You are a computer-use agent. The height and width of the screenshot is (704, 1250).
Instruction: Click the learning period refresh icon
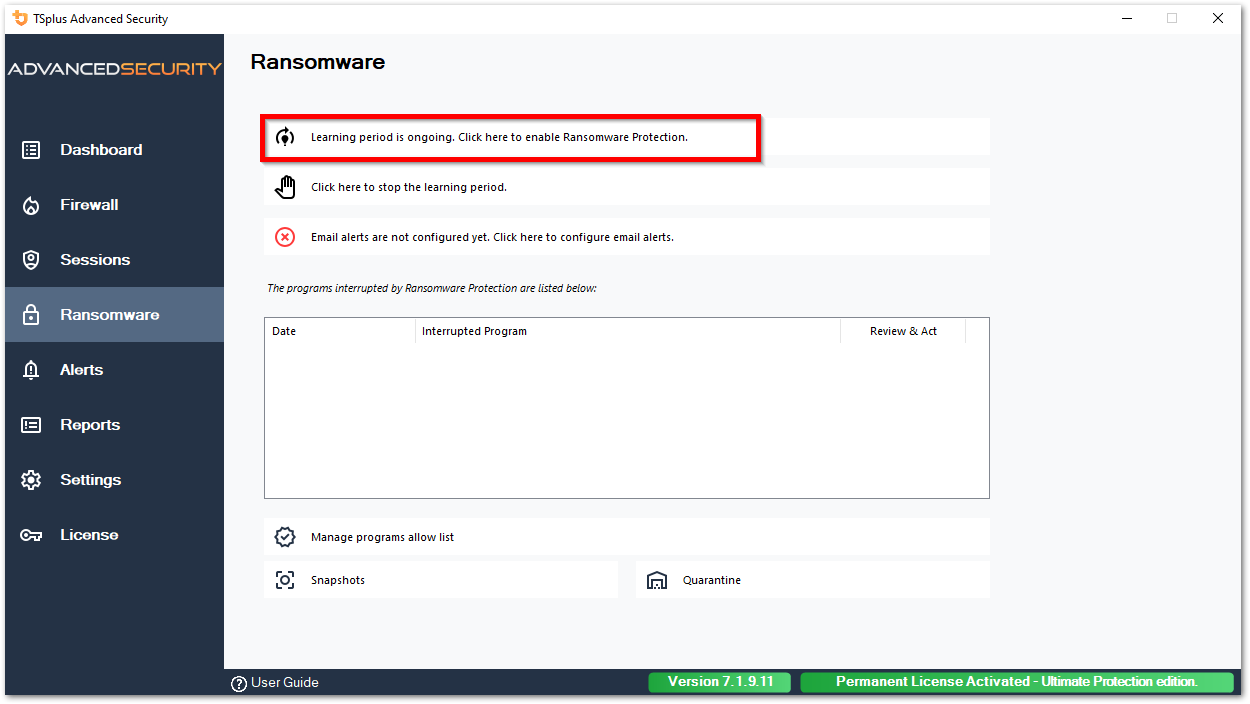click(x=285, y=136)
